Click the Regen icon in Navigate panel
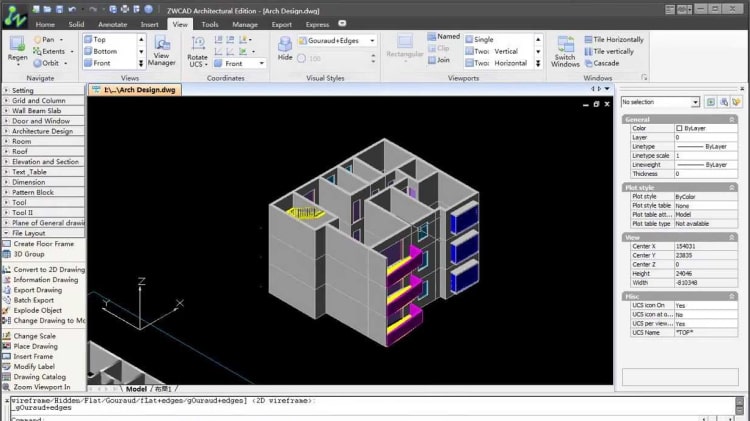This screenshot has width=750, height=421. pyautogui.click(x=17, y=47)
